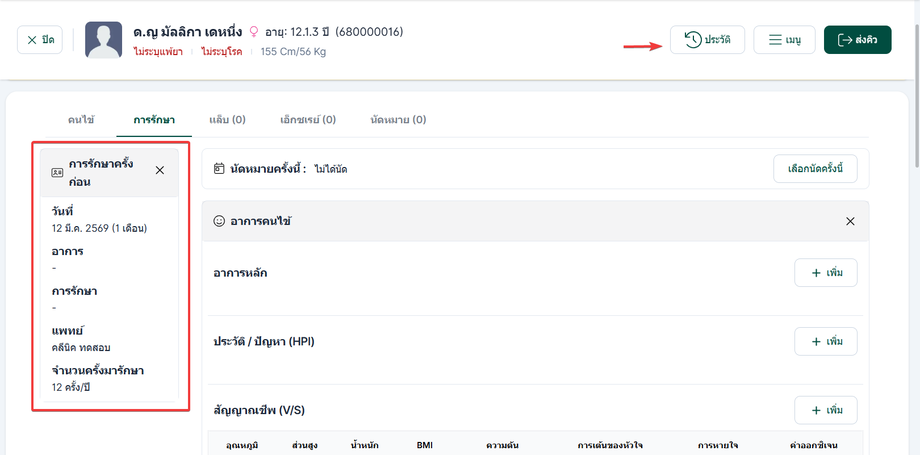Click the date 12 มี.ค. 2569 (1 เดือน)
Viewport: 920px width, 455px height.
(99, 228)
